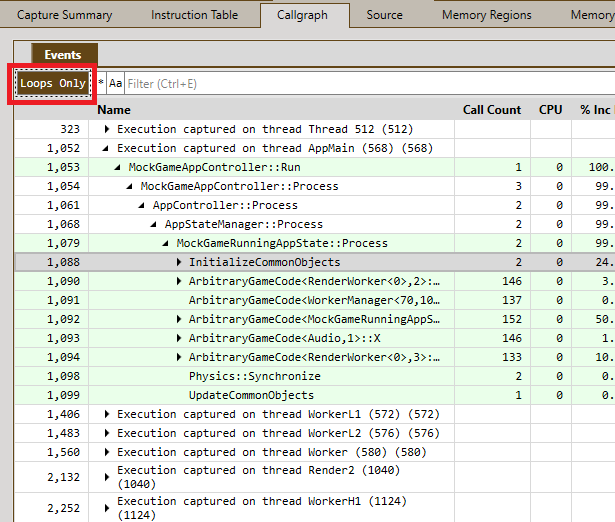The height and width of the screenshot is (522, 615).
Task: Collapse the AppStateManager::Process node
Action: click(154, 224)
